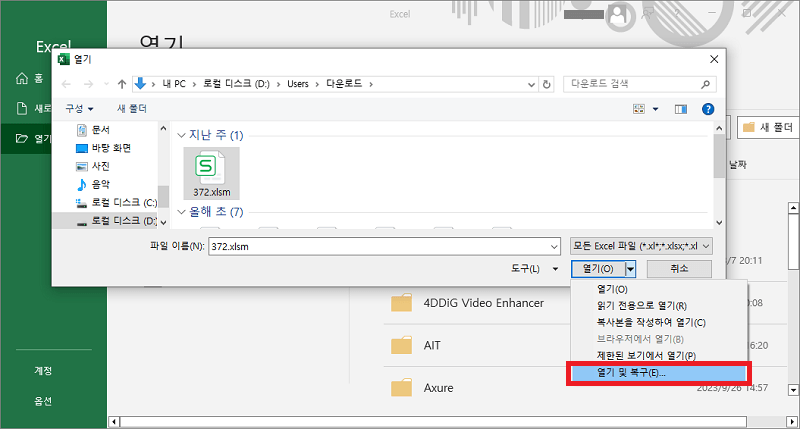Viewport: 800px width, 429px height.
Task: Click the Back arrow in the dialog
Action: [66, 84]
